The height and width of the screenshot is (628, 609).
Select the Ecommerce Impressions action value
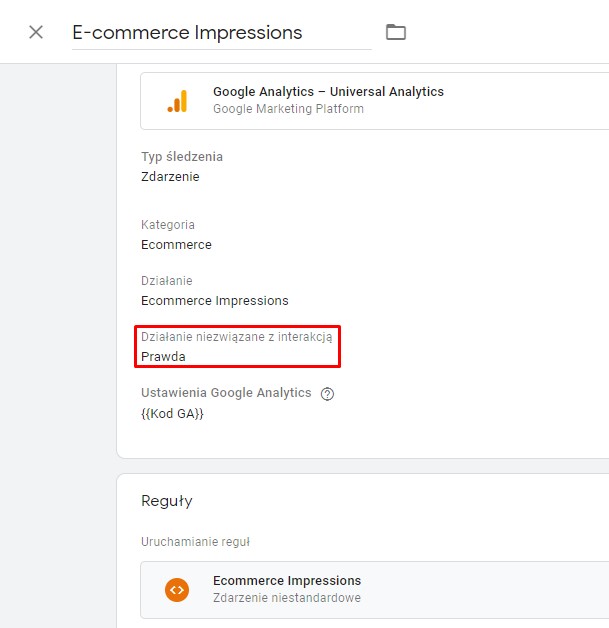point(215,301)
